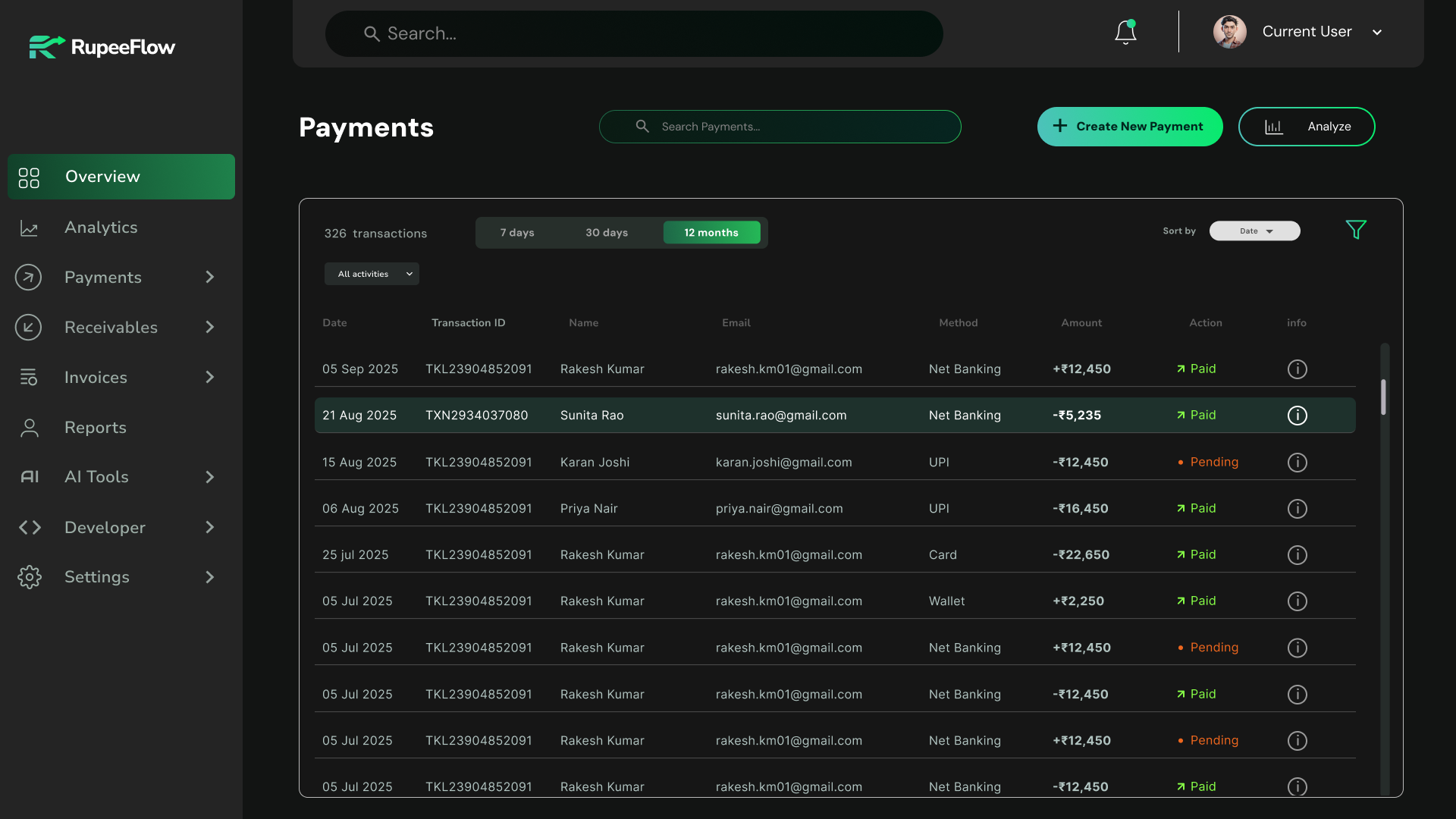Click date 15 Aug 2025
Image resolution: width=1456 pixels, height=819 pixels.
click(x=359, y=463)
